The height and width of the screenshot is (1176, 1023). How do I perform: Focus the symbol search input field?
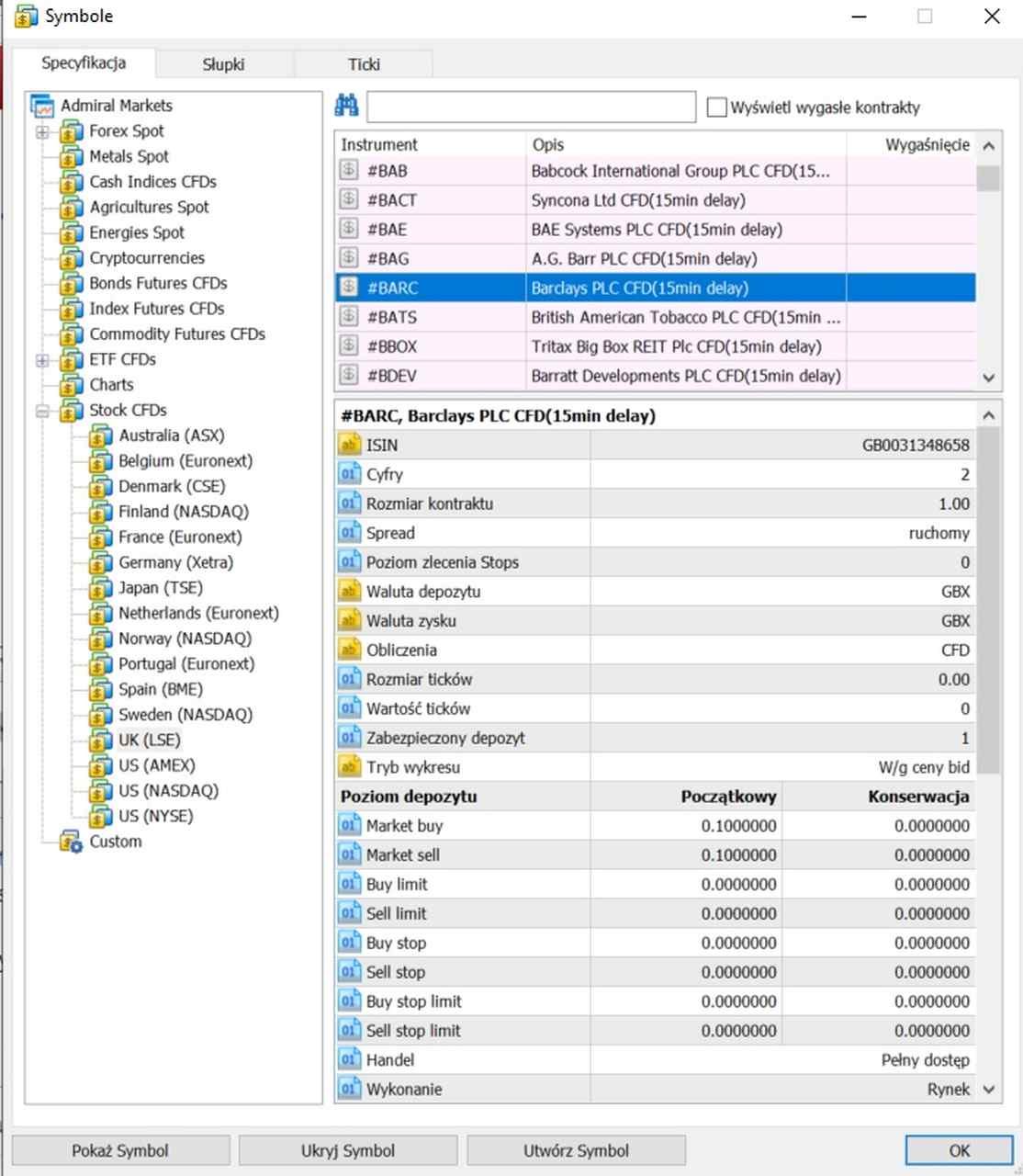(531, 107)
